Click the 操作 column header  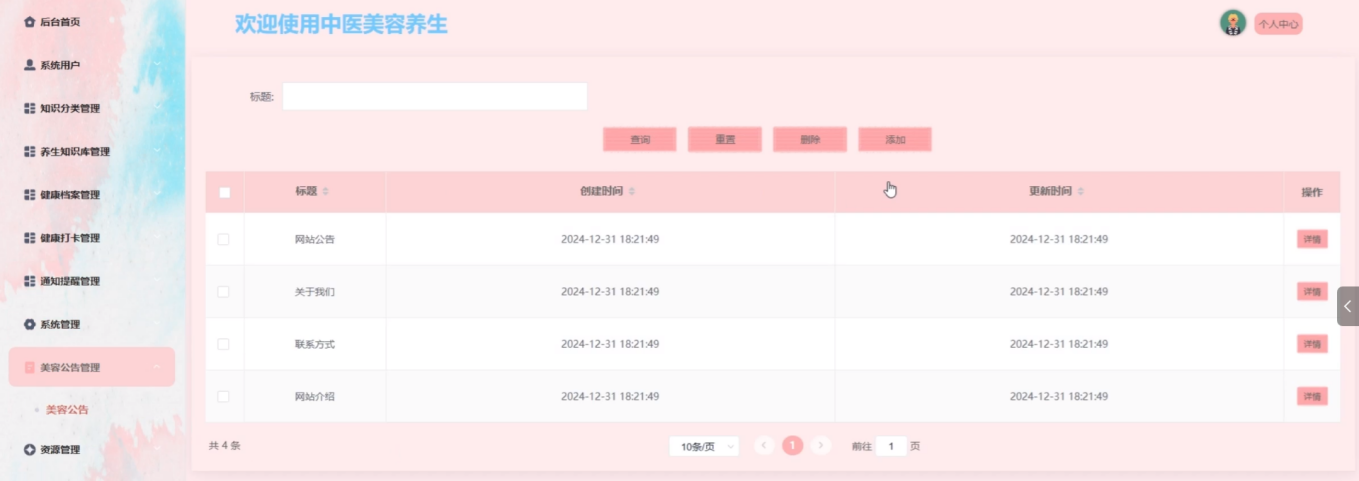1312,192
